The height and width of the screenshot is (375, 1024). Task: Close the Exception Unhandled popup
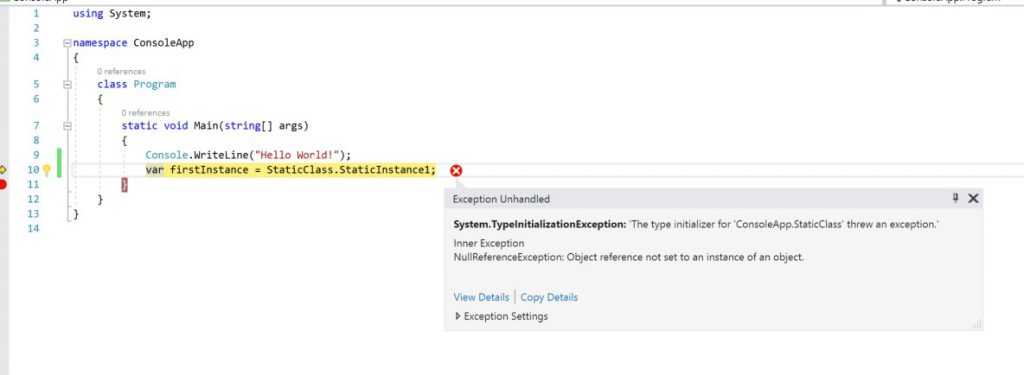[x=973, y=198]
